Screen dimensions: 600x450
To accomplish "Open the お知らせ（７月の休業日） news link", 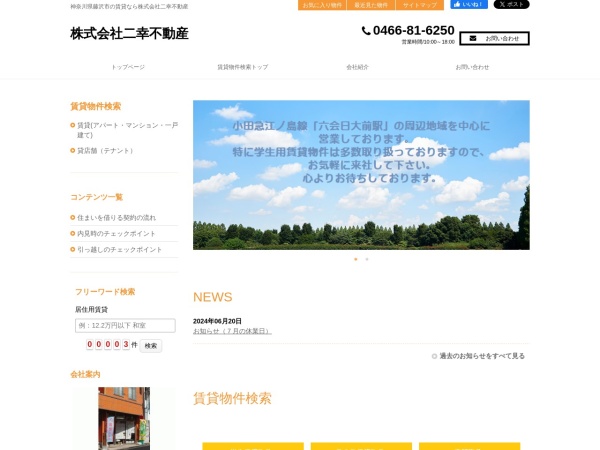I will [x=232, y=331].
